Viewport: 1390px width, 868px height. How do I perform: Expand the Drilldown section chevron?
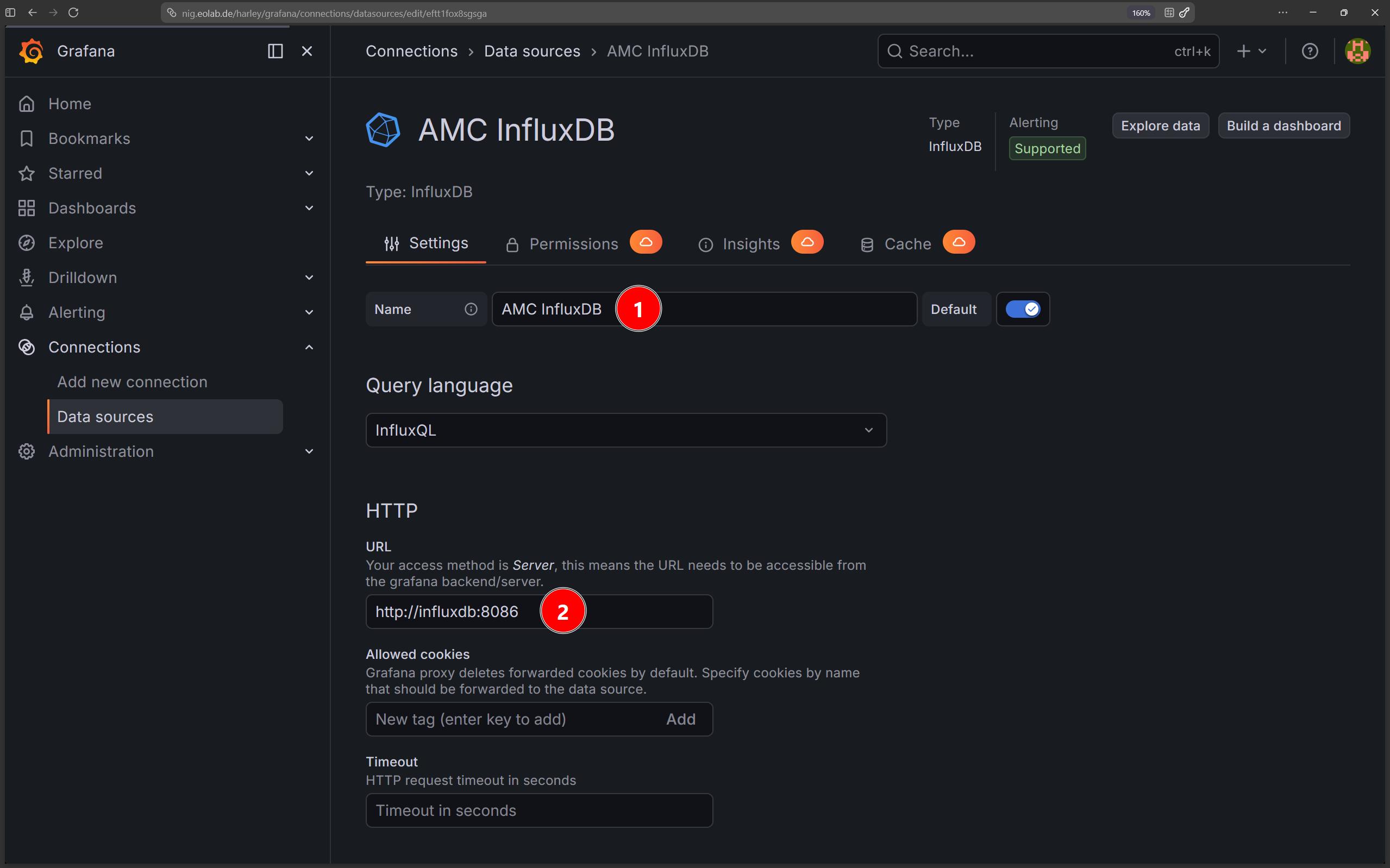(309, 278)
